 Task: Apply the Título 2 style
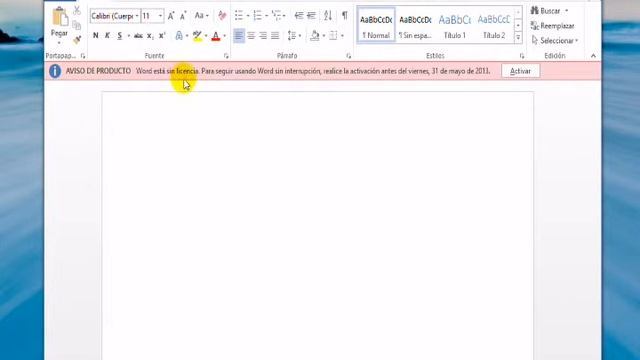(494, 25)
